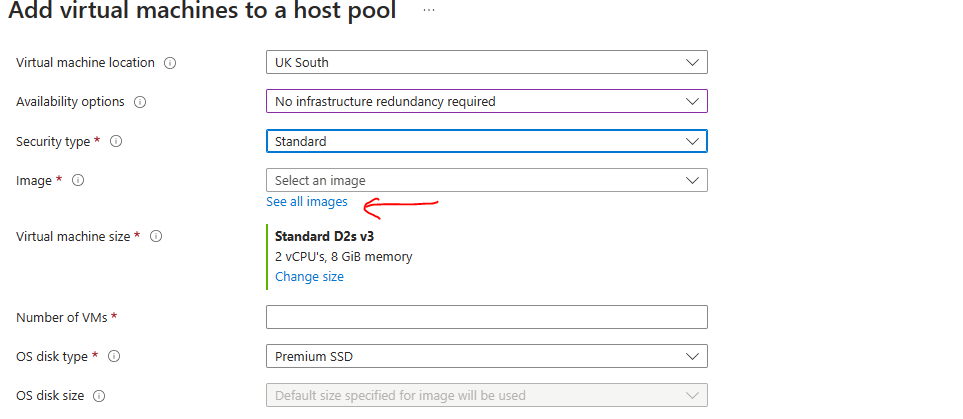Show the OS disk size info tooltip

(99, 396)
